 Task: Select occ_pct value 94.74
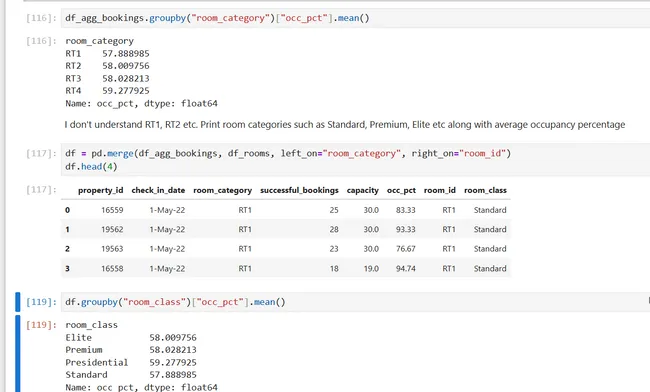(405, 269)
